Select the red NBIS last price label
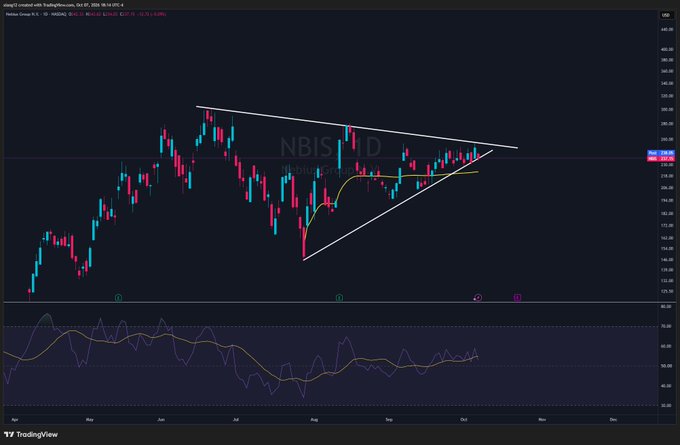Screen dimensions: 680x445 point(661,159)
